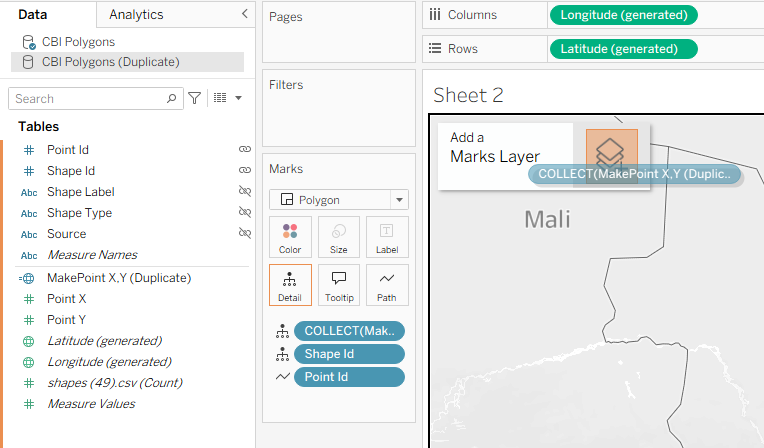Open the data pane options dropdown arrow

tap(238, 98)
